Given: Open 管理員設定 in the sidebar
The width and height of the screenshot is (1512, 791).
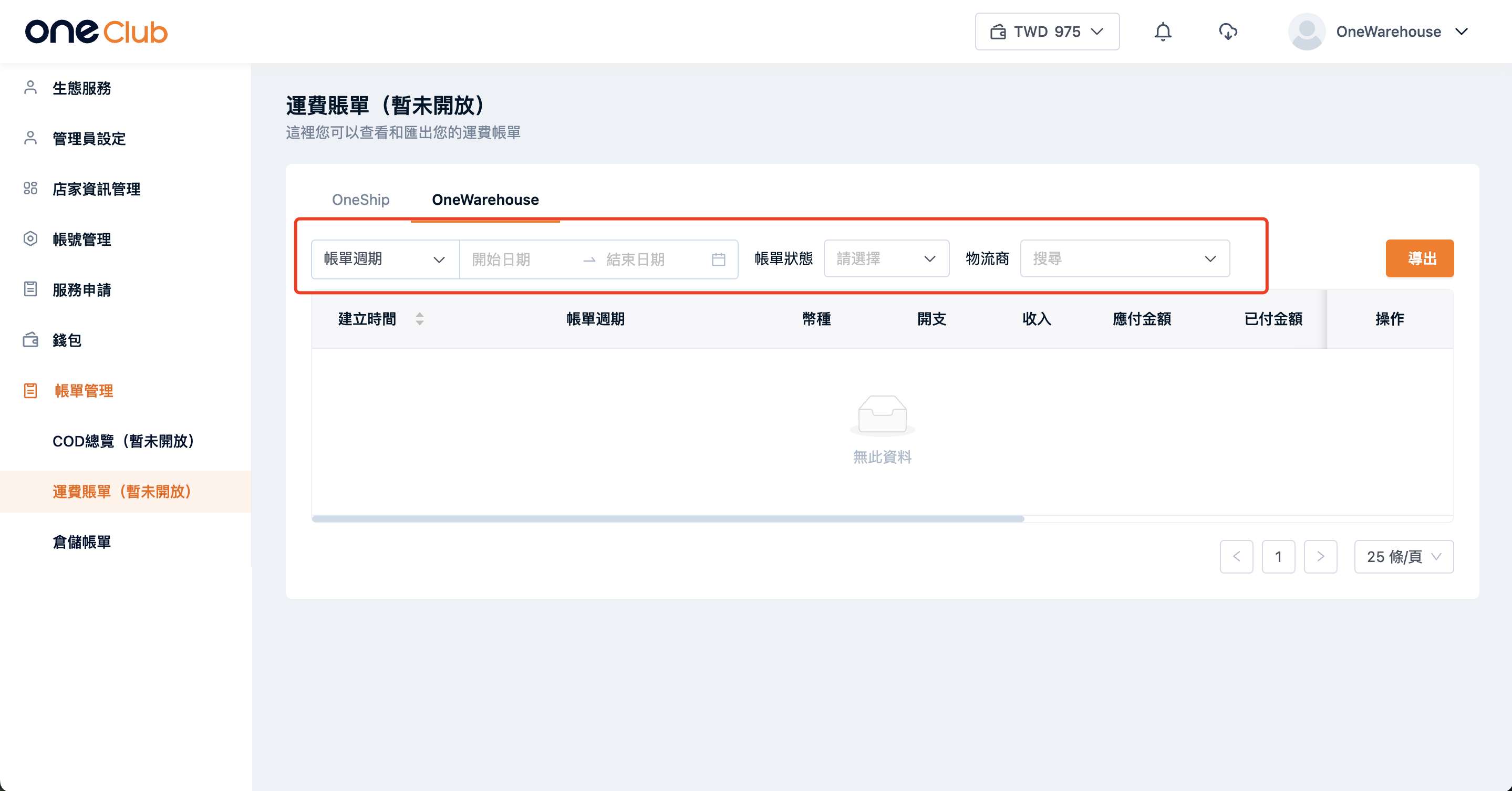Looking at the screenshot, I should [x=89, y=139].
